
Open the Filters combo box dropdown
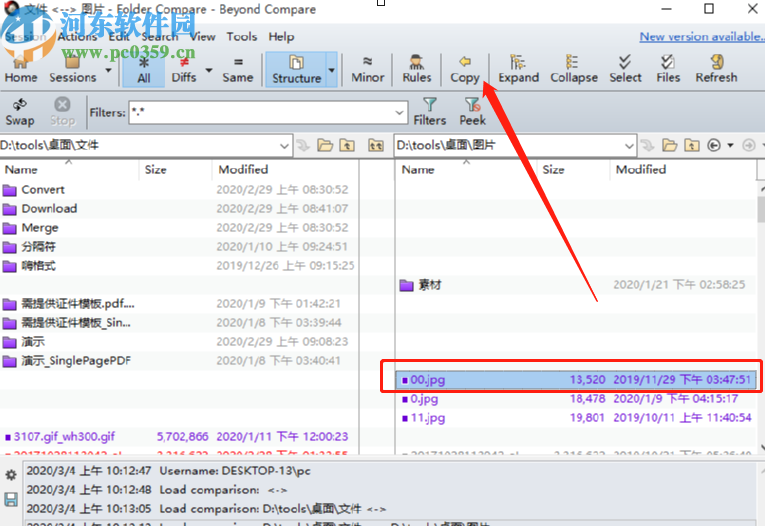[x=400, y=113]
